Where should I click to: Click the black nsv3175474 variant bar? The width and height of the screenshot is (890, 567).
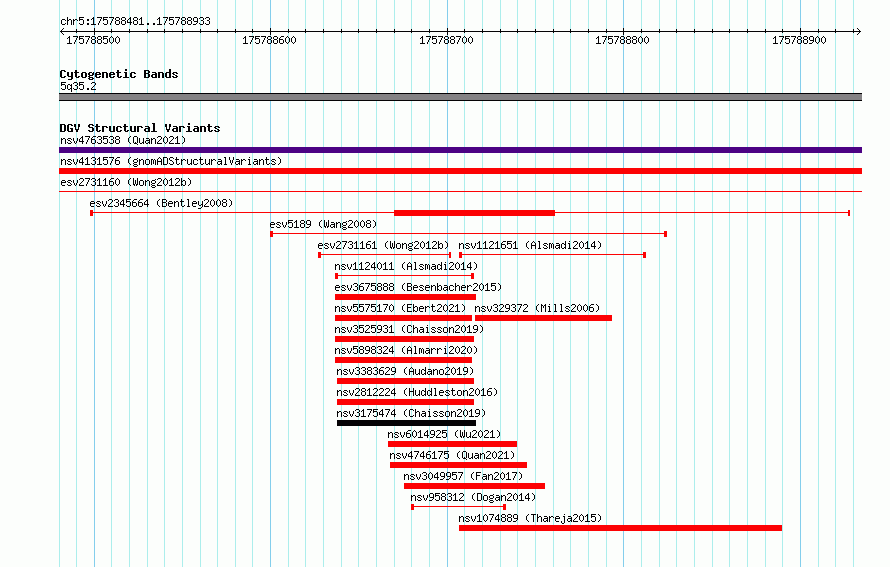click(406, 423)
